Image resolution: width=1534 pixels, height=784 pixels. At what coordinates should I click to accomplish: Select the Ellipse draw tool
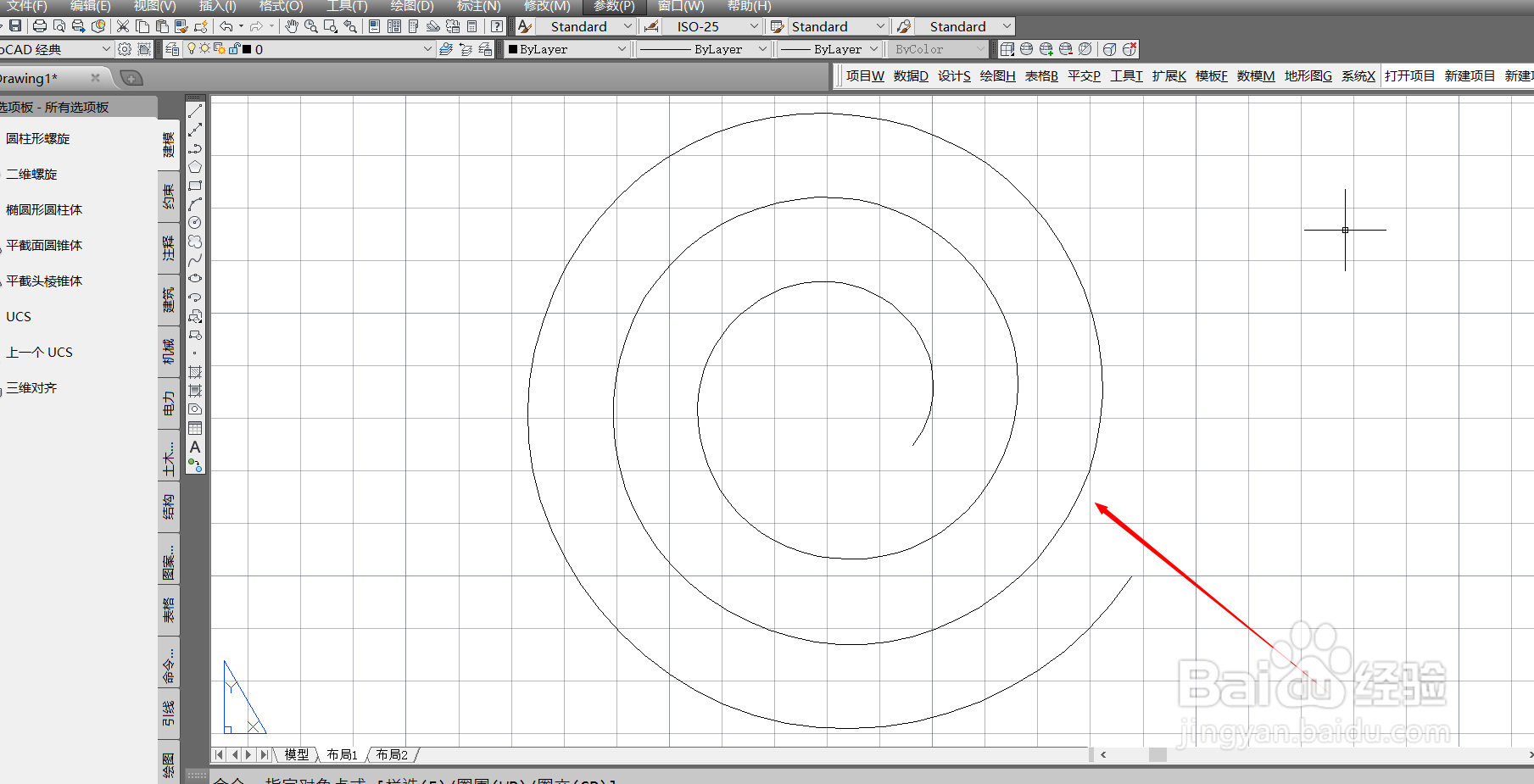195,279
